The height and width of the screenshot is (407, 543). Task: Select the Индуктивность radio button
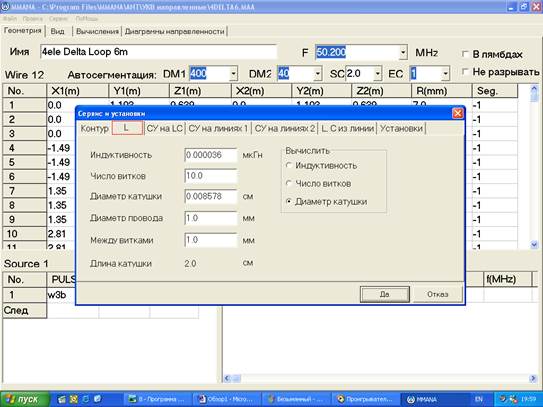(x=288, y=166)
